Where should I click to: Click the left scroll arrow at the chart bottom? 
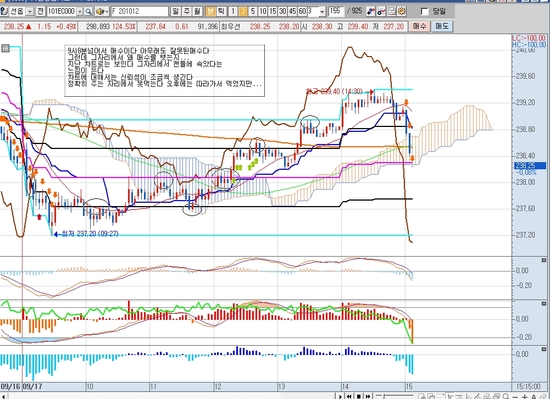(x=3, y=396)
